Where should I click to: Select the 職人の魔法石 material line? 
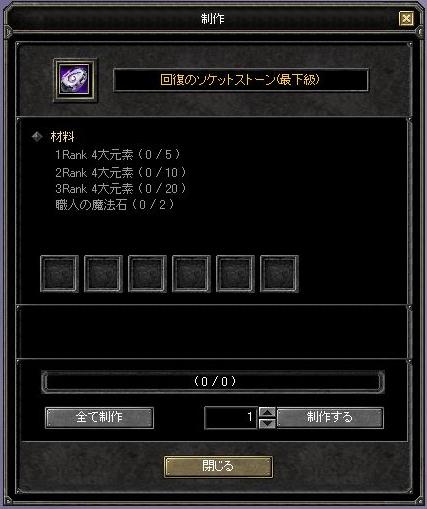pos(115,205)
